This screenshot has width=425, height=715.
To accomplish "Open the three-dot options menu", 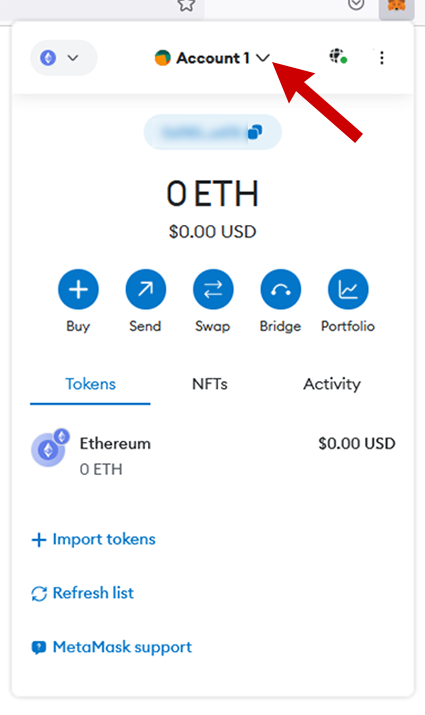I will pos(382,58).
